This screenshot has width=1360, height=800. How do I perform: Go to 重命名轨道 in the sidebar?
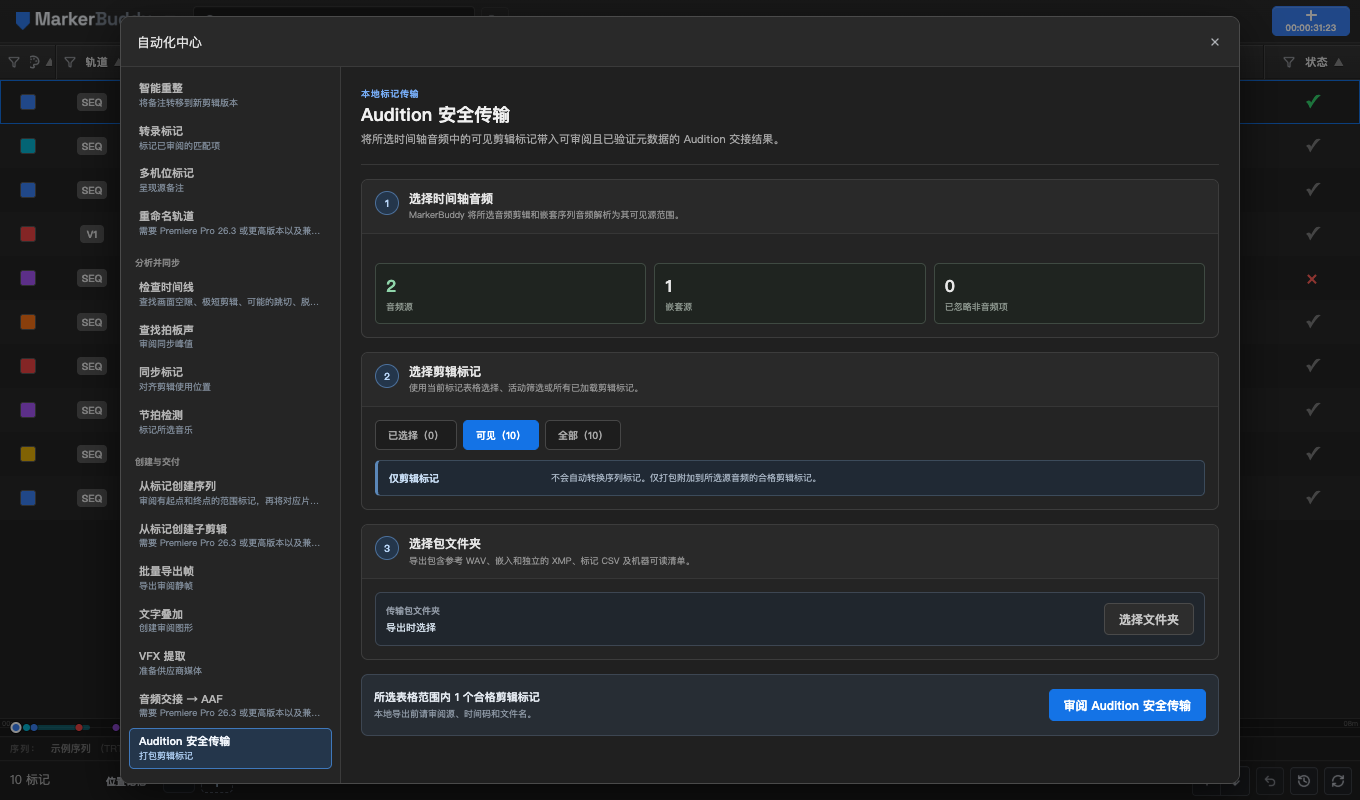click(x=230, y=223)
